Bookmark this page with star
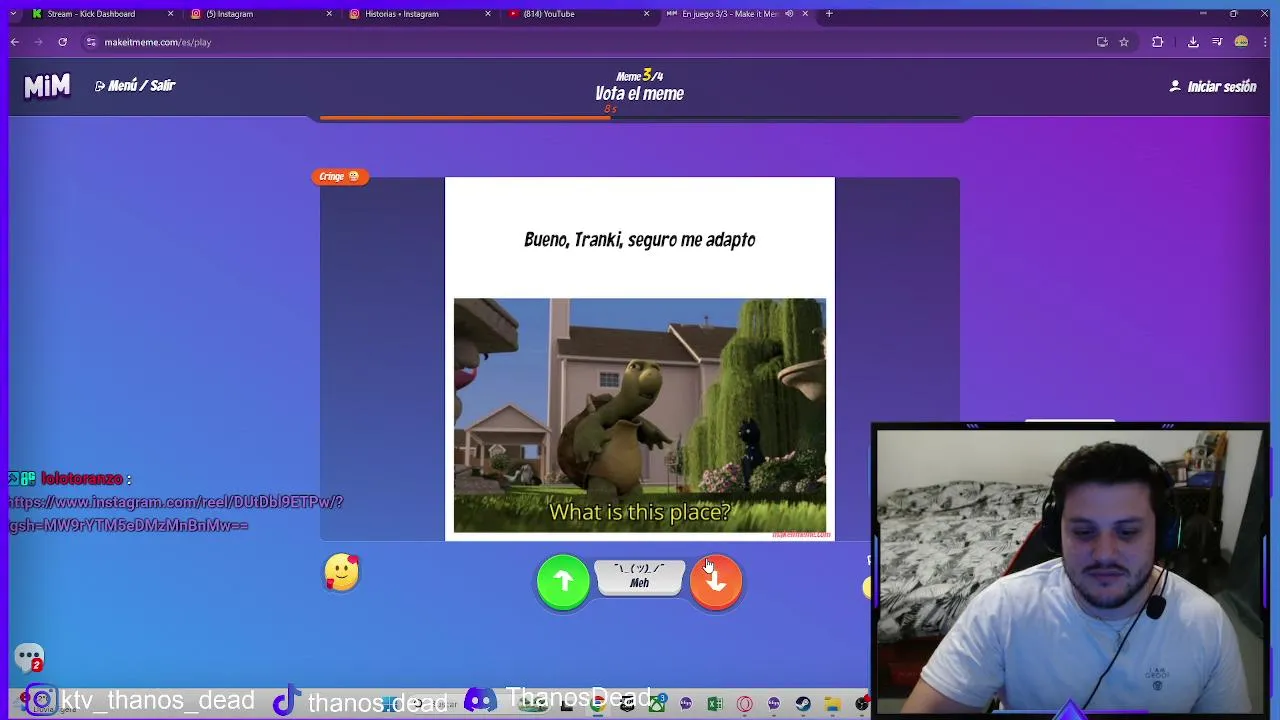 [x=1124, y=42]
